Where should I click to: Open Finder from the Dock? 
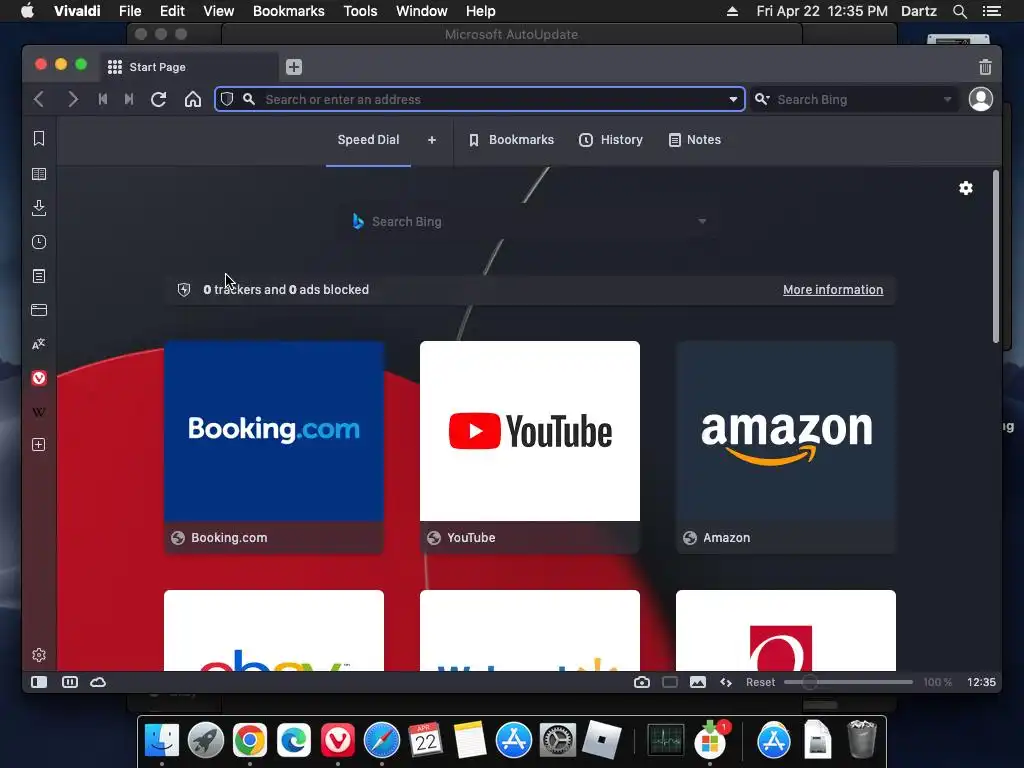pos(162,741)
